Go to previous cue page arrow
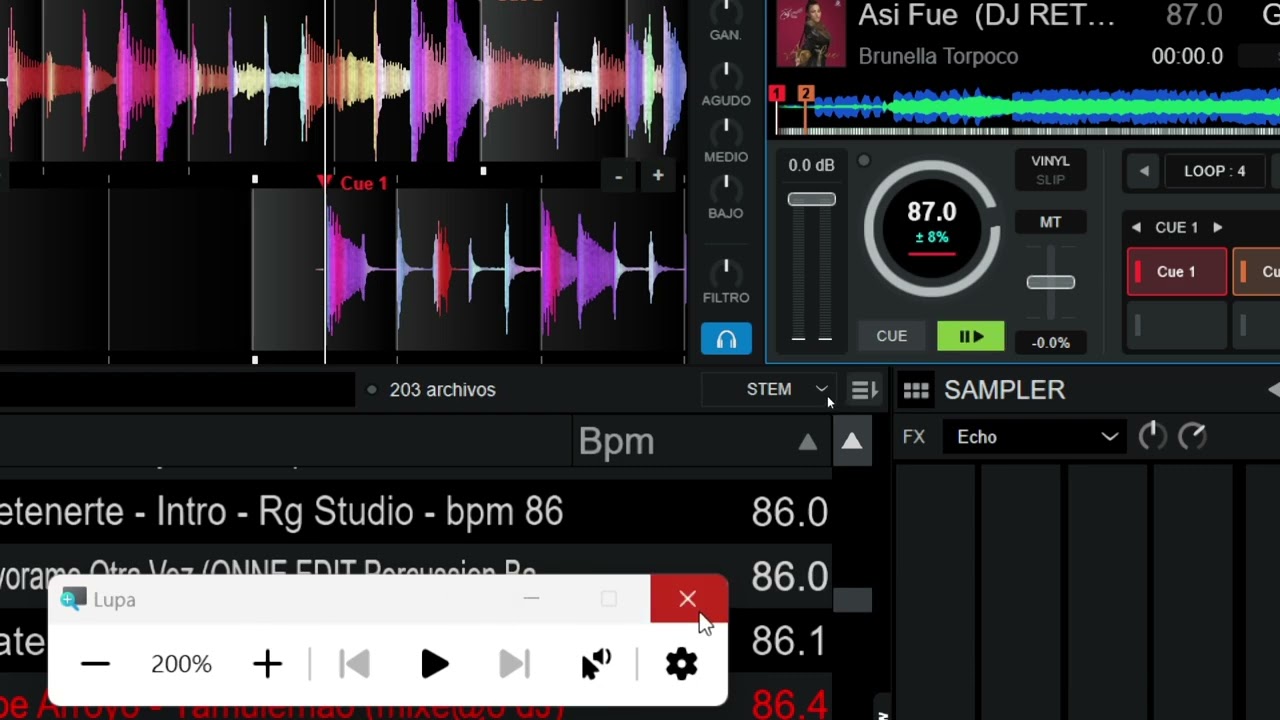This screenshot has height=720, width=1280. click(x=1136, y=228)
